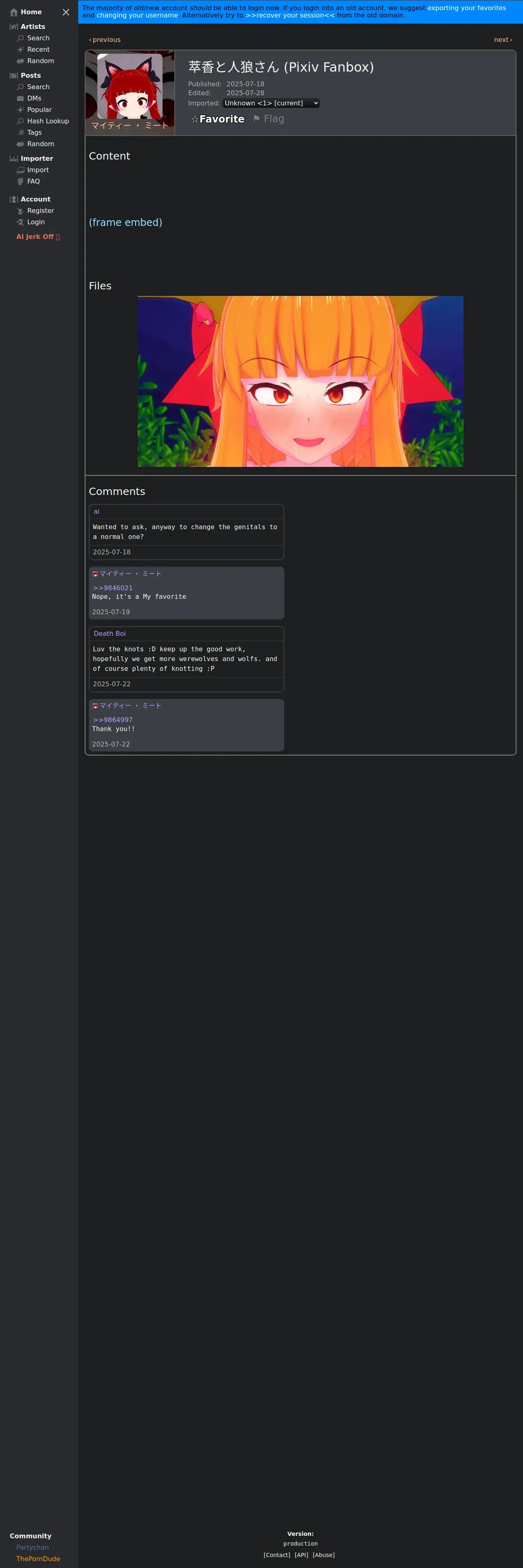523x1568 pixels.
Task: Follow reply reference >>9846021
Action: tap(113, 588)
